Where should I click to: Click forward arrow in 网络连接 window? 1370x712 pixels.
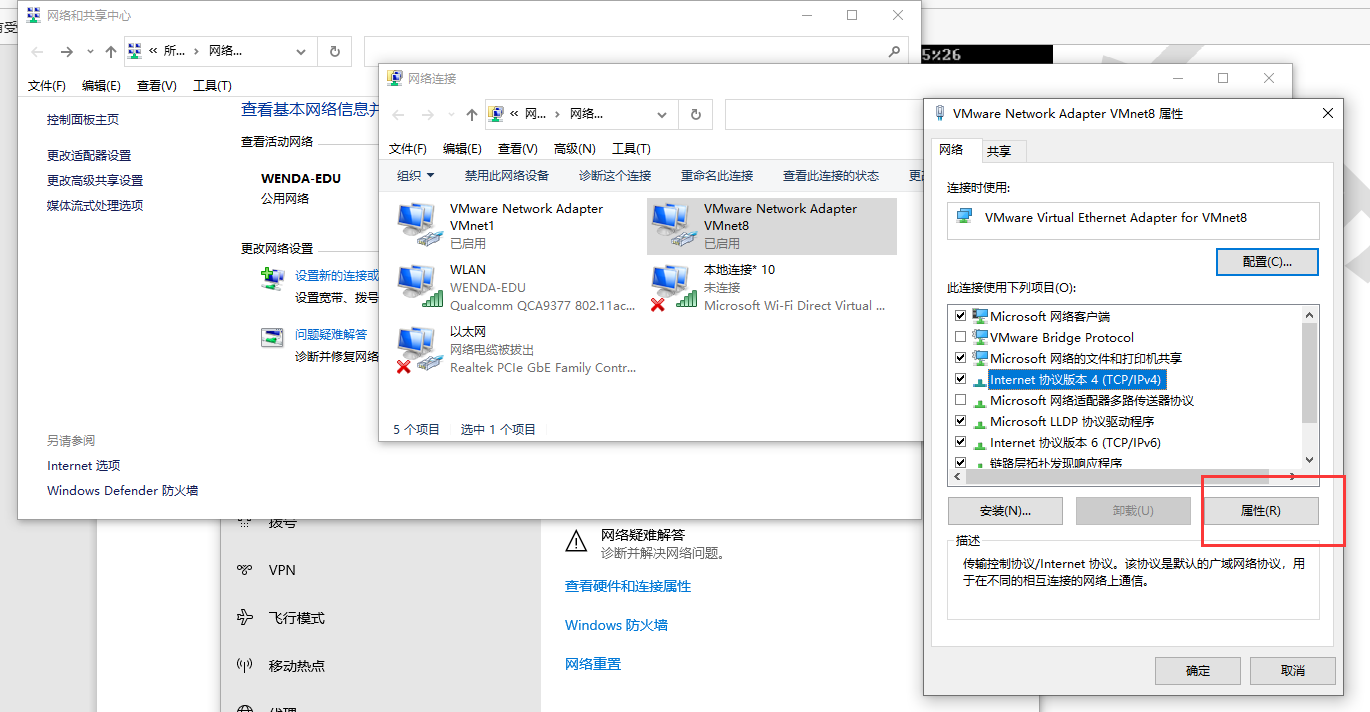[x=428, y=115]
